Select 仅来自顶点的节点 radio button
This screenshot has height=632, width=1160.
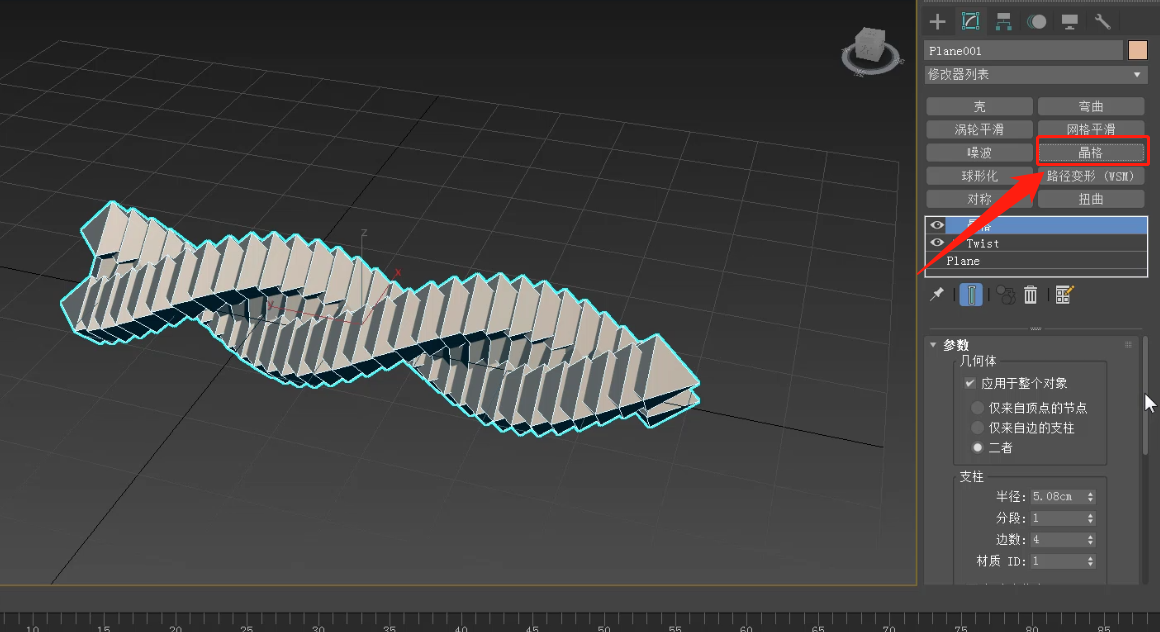[977, 408]
